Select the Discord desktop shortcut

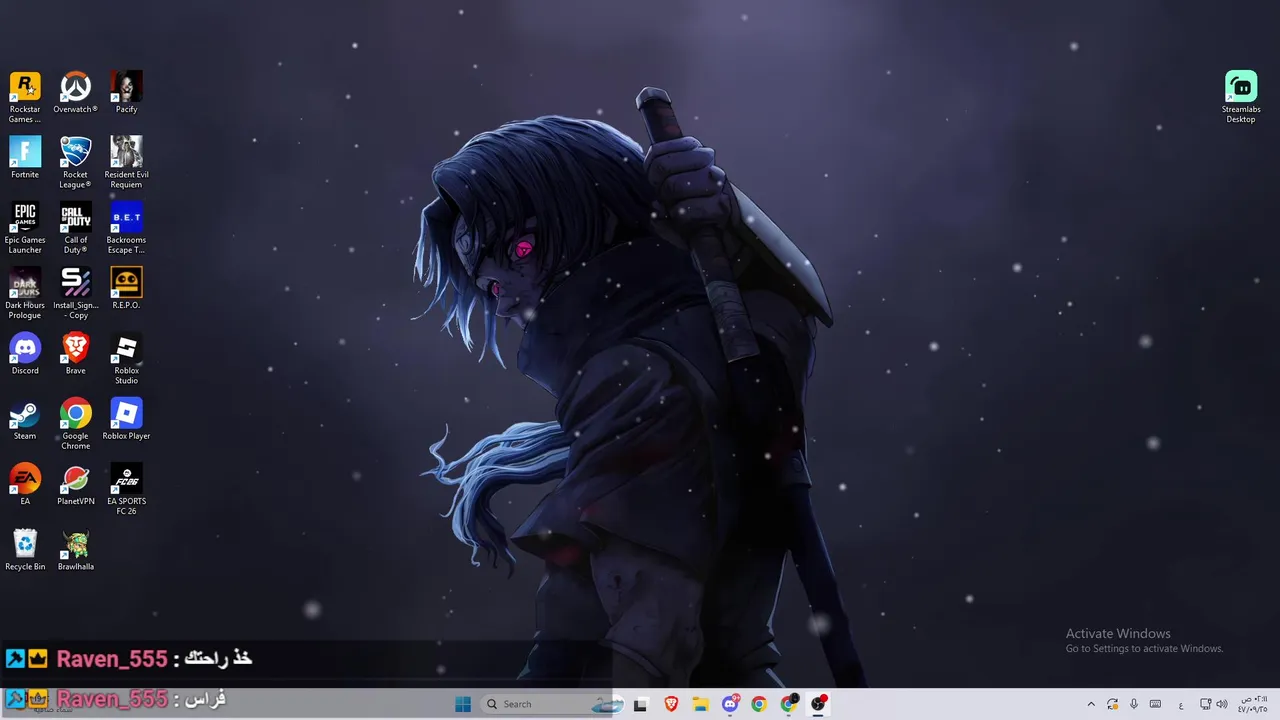[25, 354]
